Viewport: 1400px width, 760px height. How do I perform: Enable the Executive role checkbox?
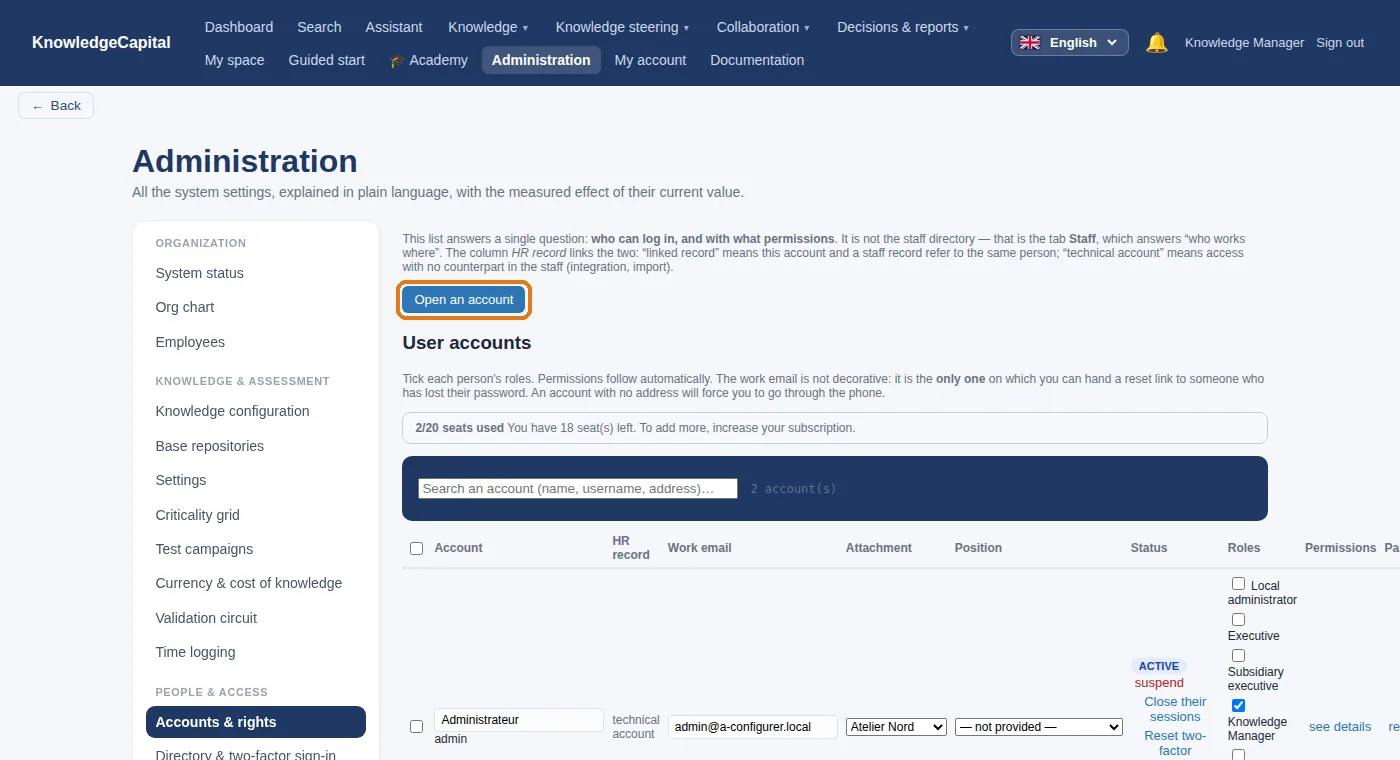1238,620
